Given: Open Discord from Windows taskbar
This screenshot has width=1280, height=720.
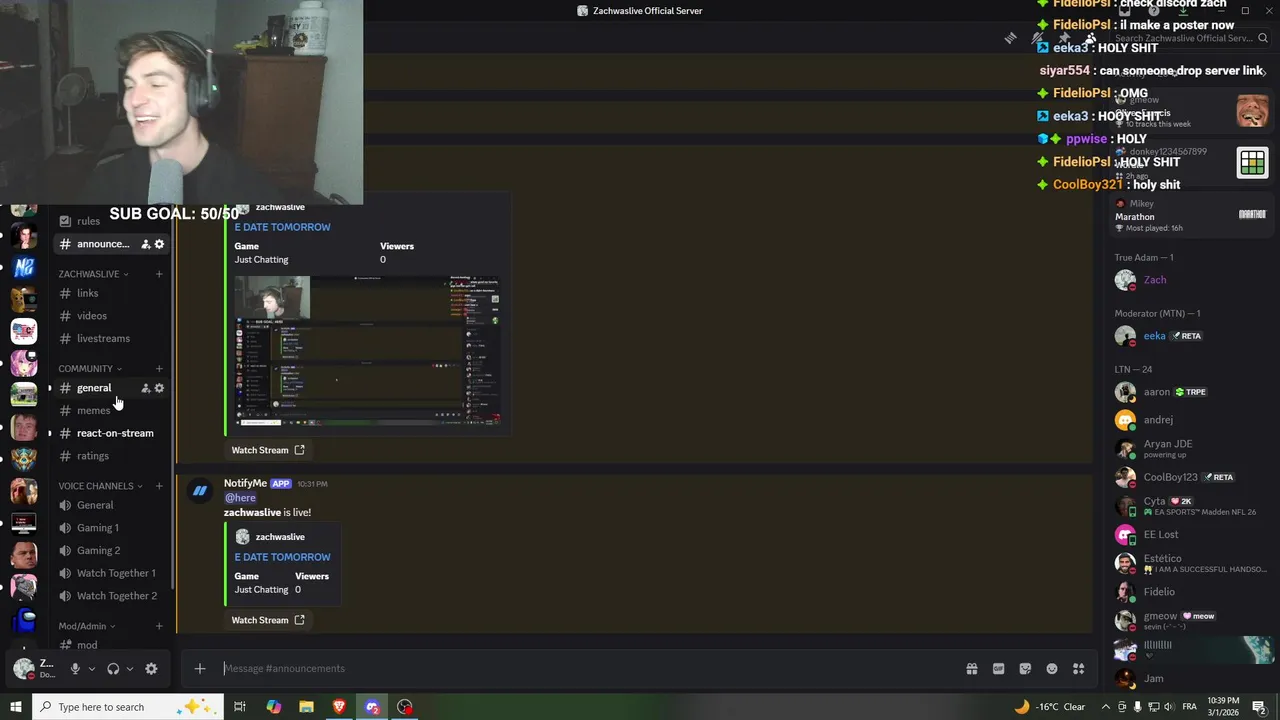Looking at the screenshot, I should tap(372, 707).
